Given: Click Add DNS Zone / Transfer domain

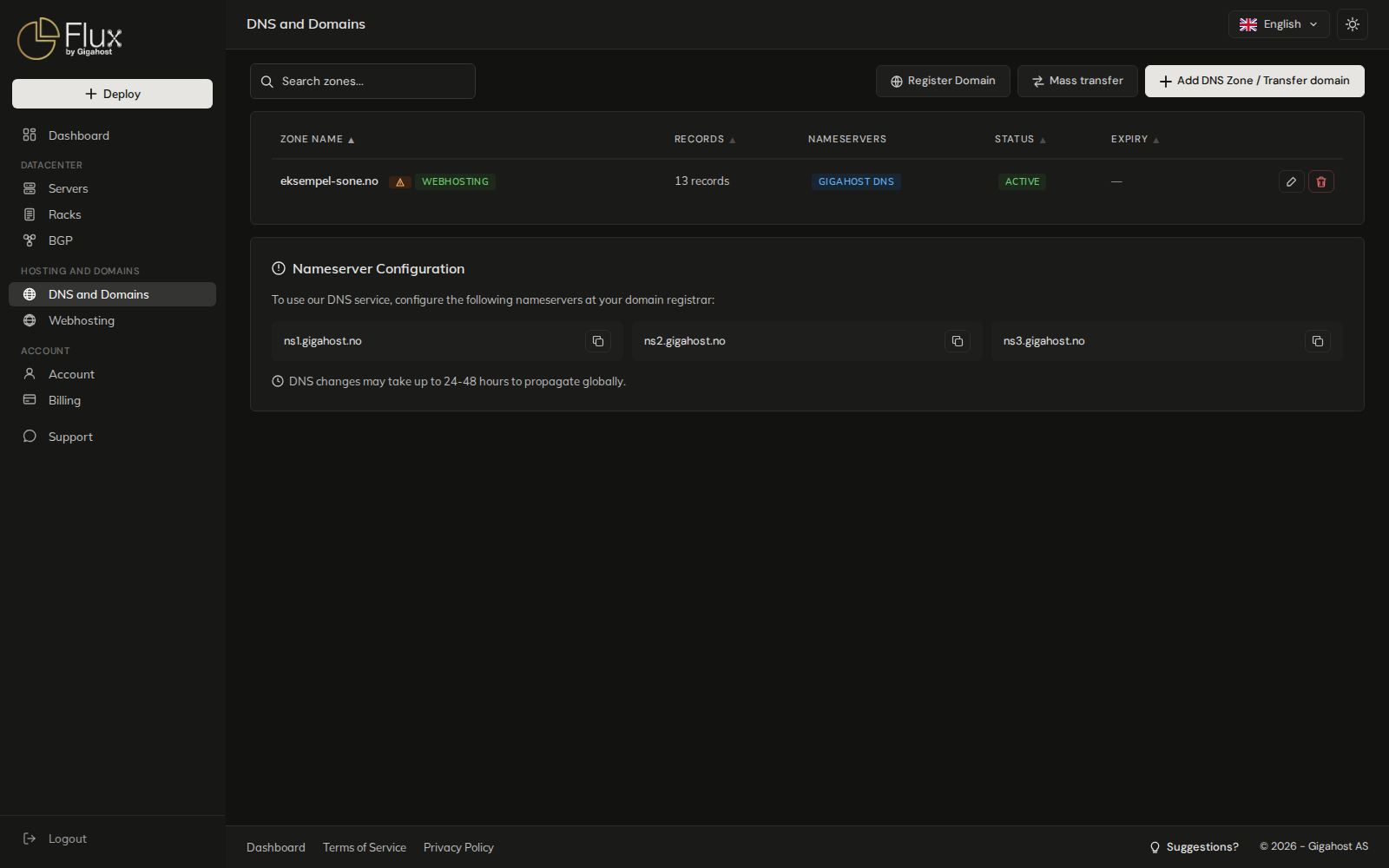Looking at the screenshot, I should [1254, 81].
